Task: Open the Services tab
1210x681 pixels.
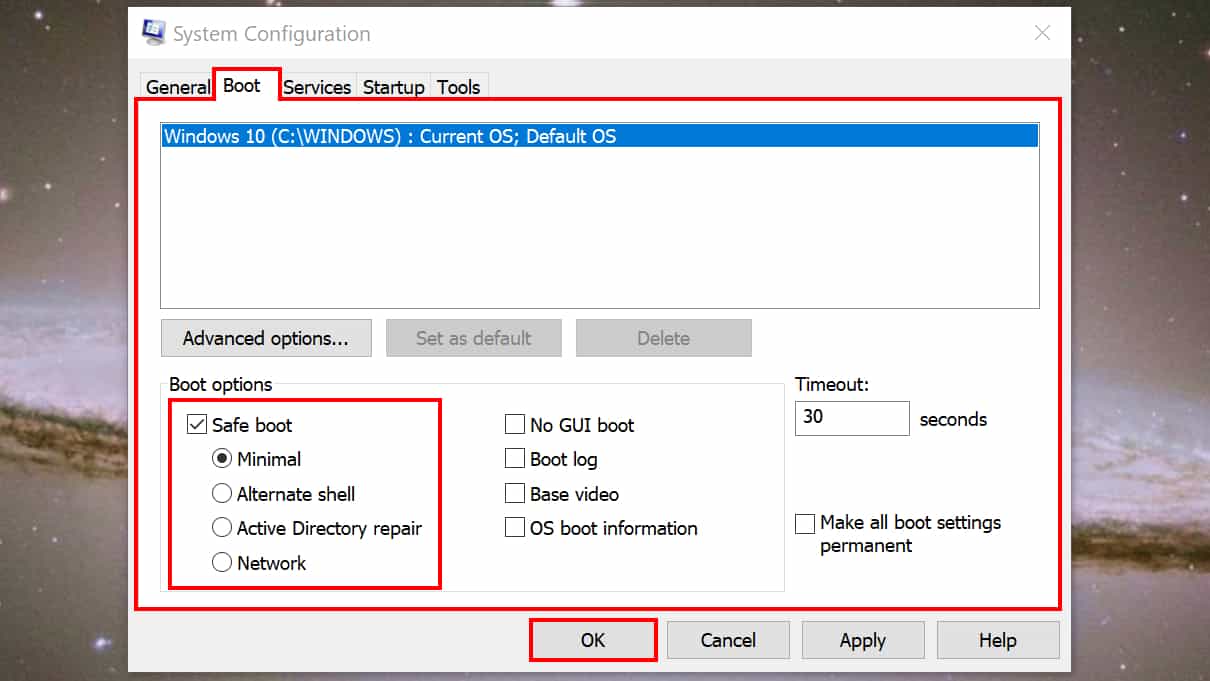Action: pyautogui.click(x=316, y=87)
